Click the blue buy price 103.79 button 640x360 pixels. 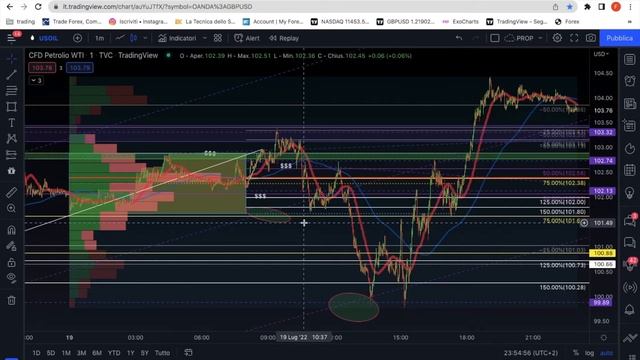click(x=80, y=68)
